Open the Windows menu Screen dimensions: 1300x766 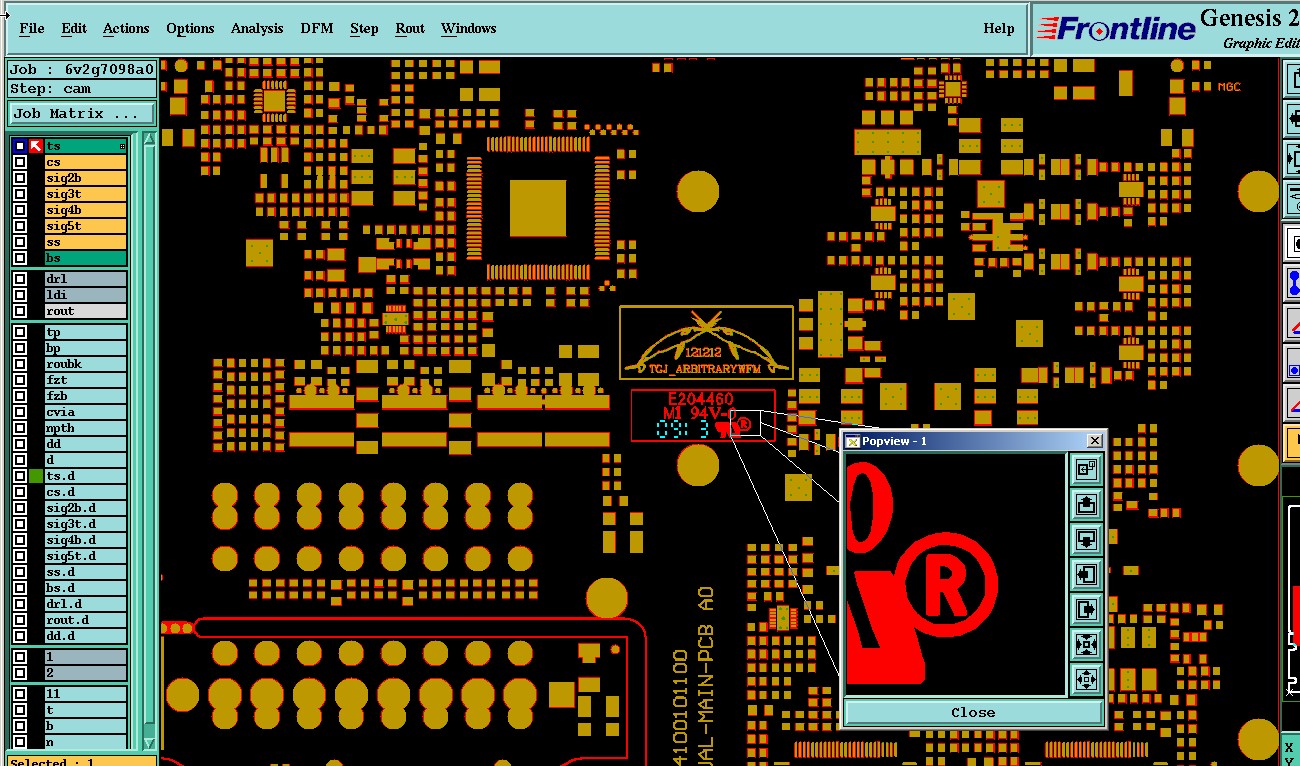[x=468, y=28]
